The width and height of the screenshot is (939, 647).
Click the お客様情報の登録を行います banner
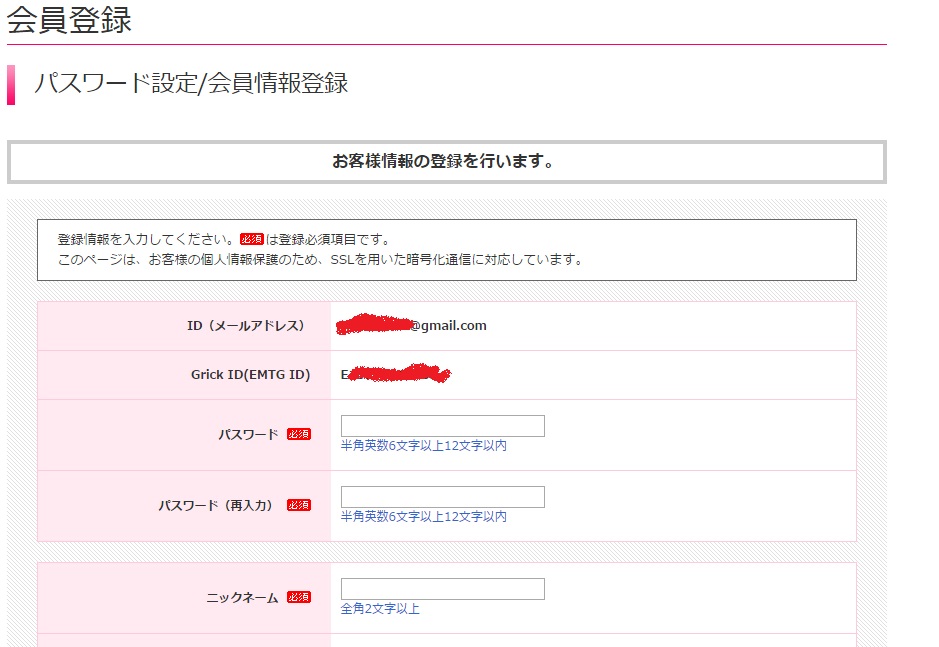(x=446, y=162)
